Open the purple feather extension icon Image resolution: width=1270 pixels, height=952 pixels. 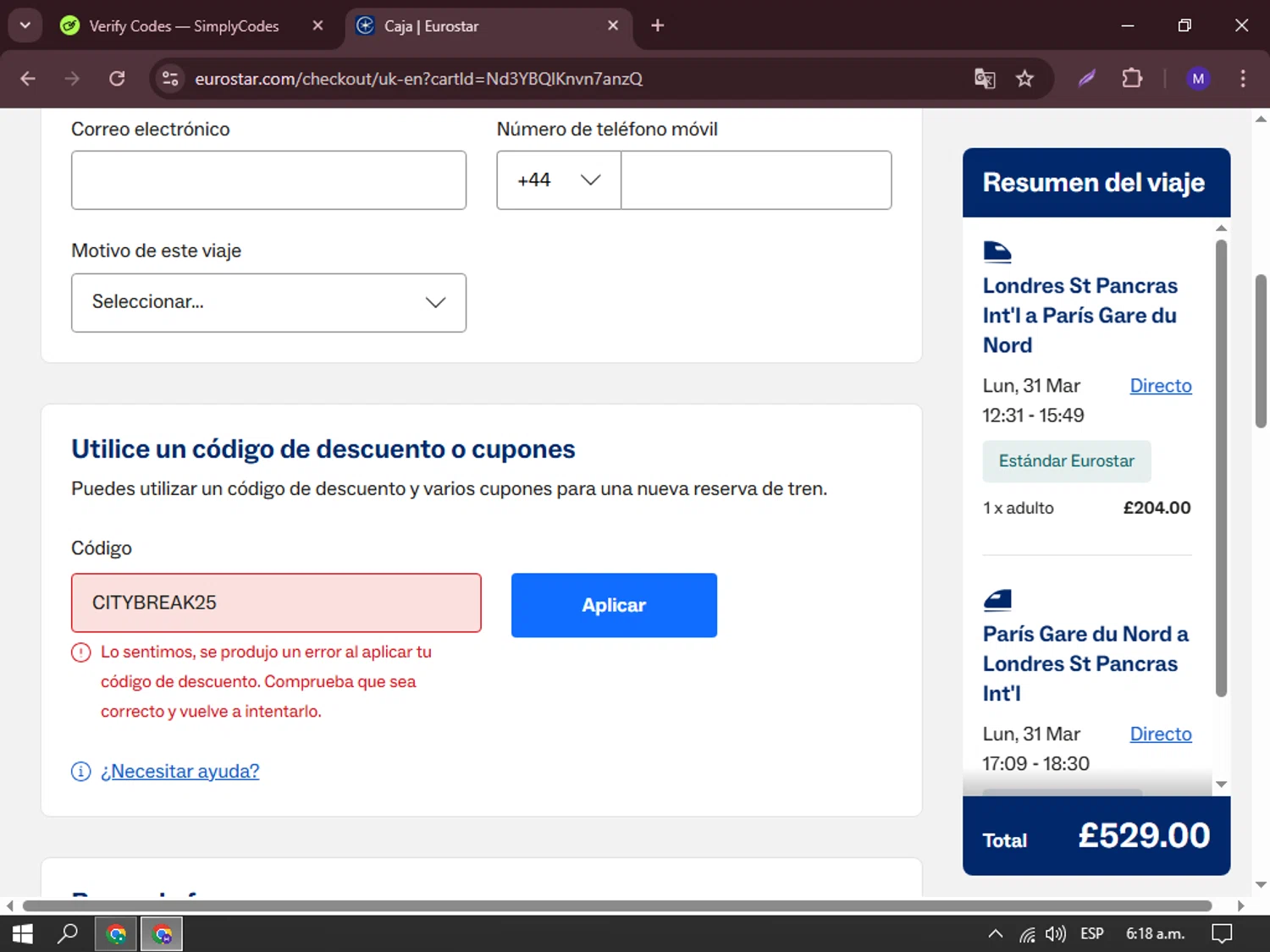tap(1087, 79)
